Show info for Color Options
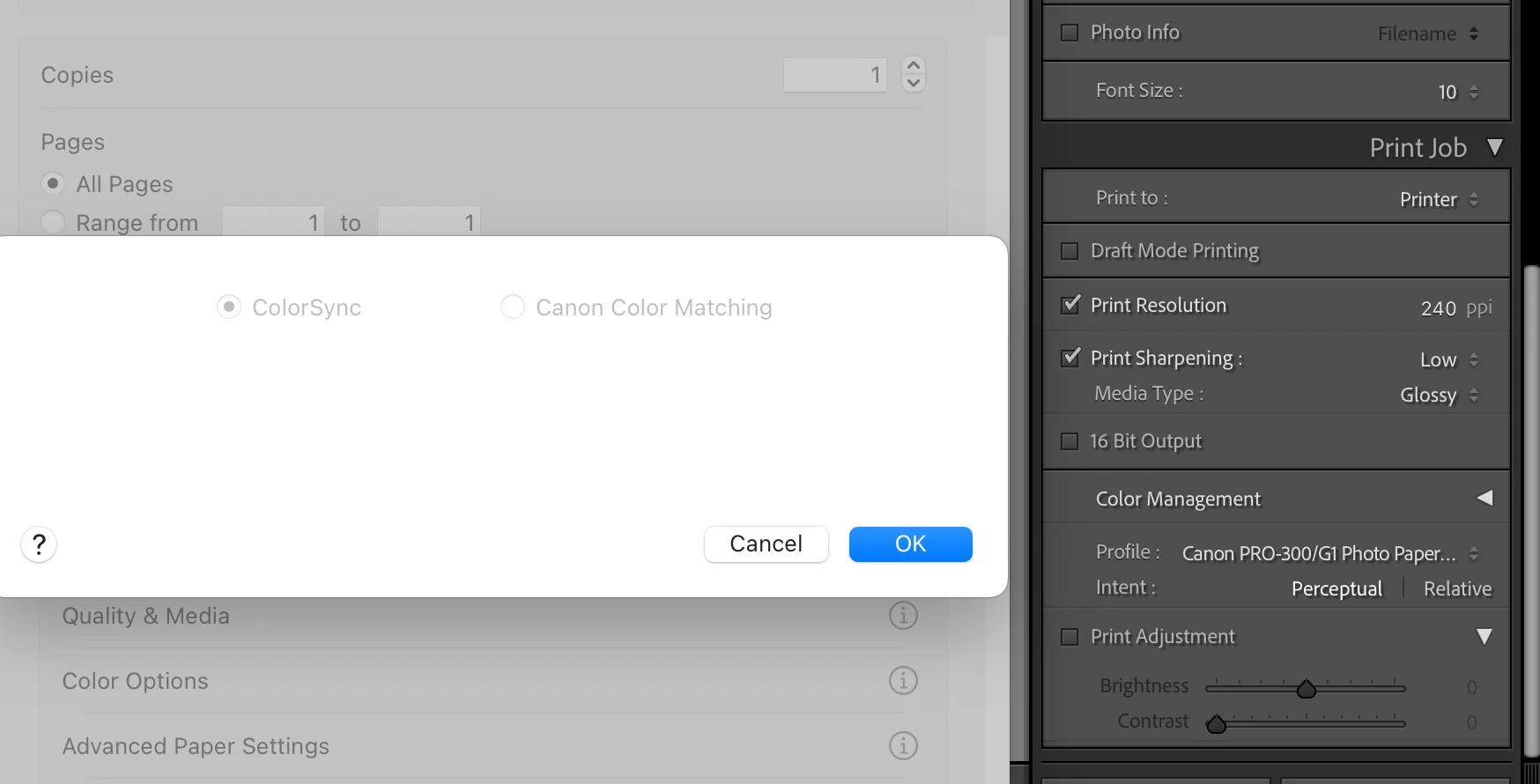Viewport: 1540px width, 784px height. (x=903, y=680)
